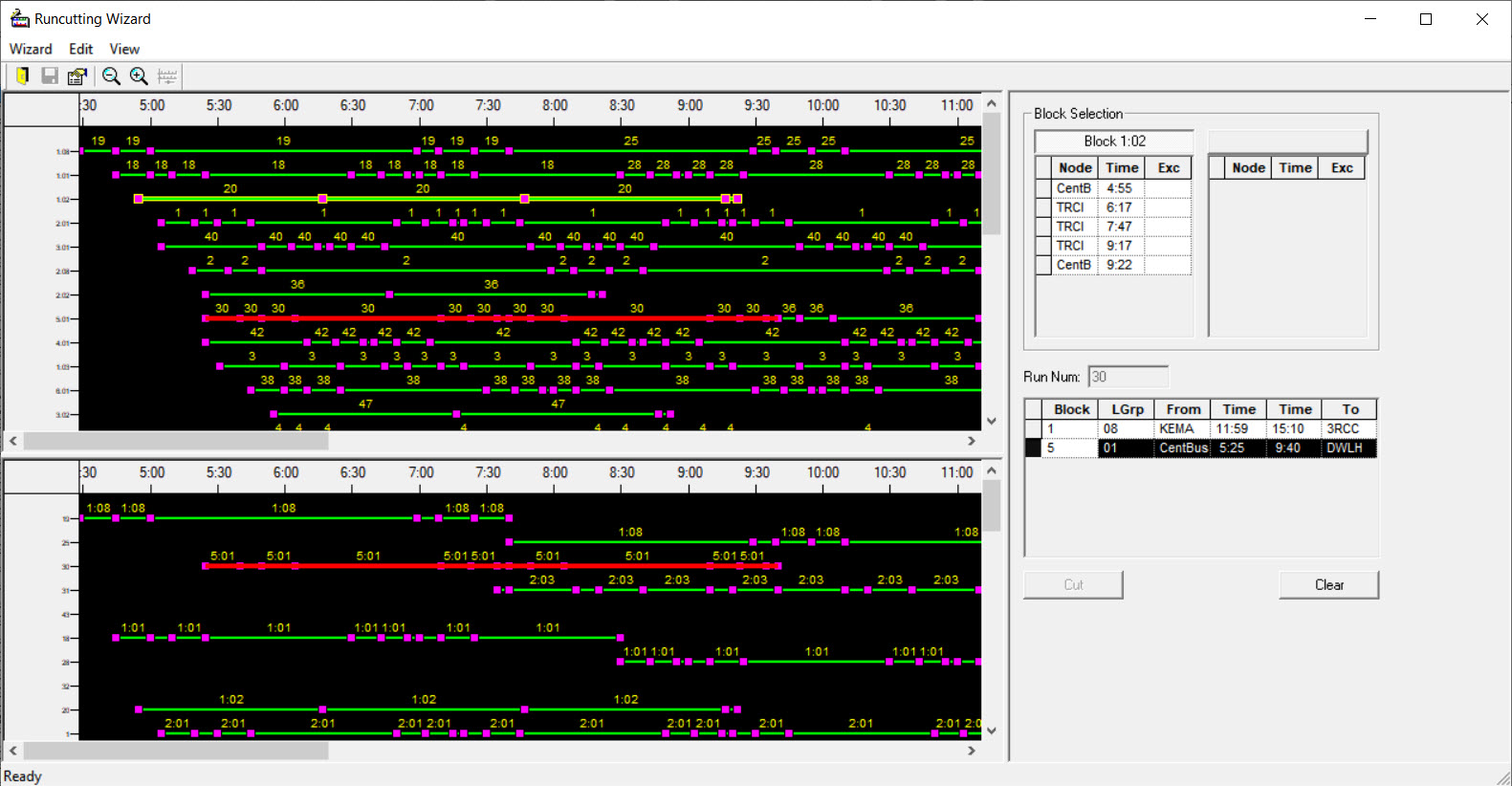Screen dimensions: 1512x786
Task: Zoom in with the plus magnifier
Action: pos(139,76)
